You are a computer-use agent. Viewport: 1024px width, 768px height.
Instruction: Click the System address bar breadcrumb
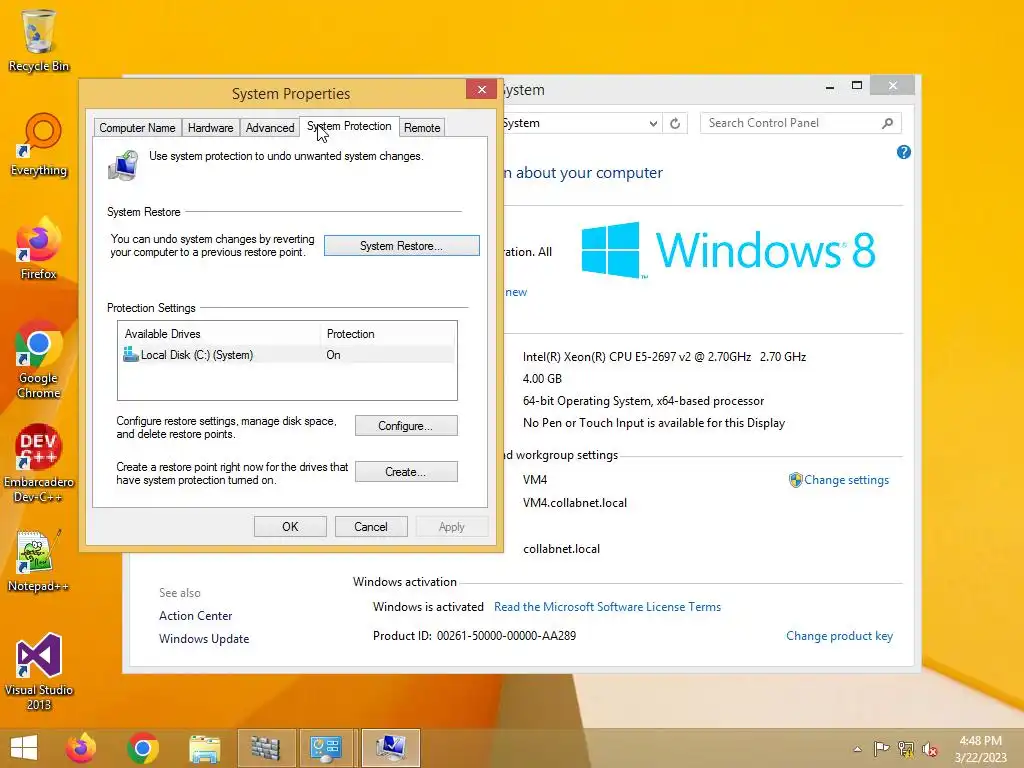[521, 123]
